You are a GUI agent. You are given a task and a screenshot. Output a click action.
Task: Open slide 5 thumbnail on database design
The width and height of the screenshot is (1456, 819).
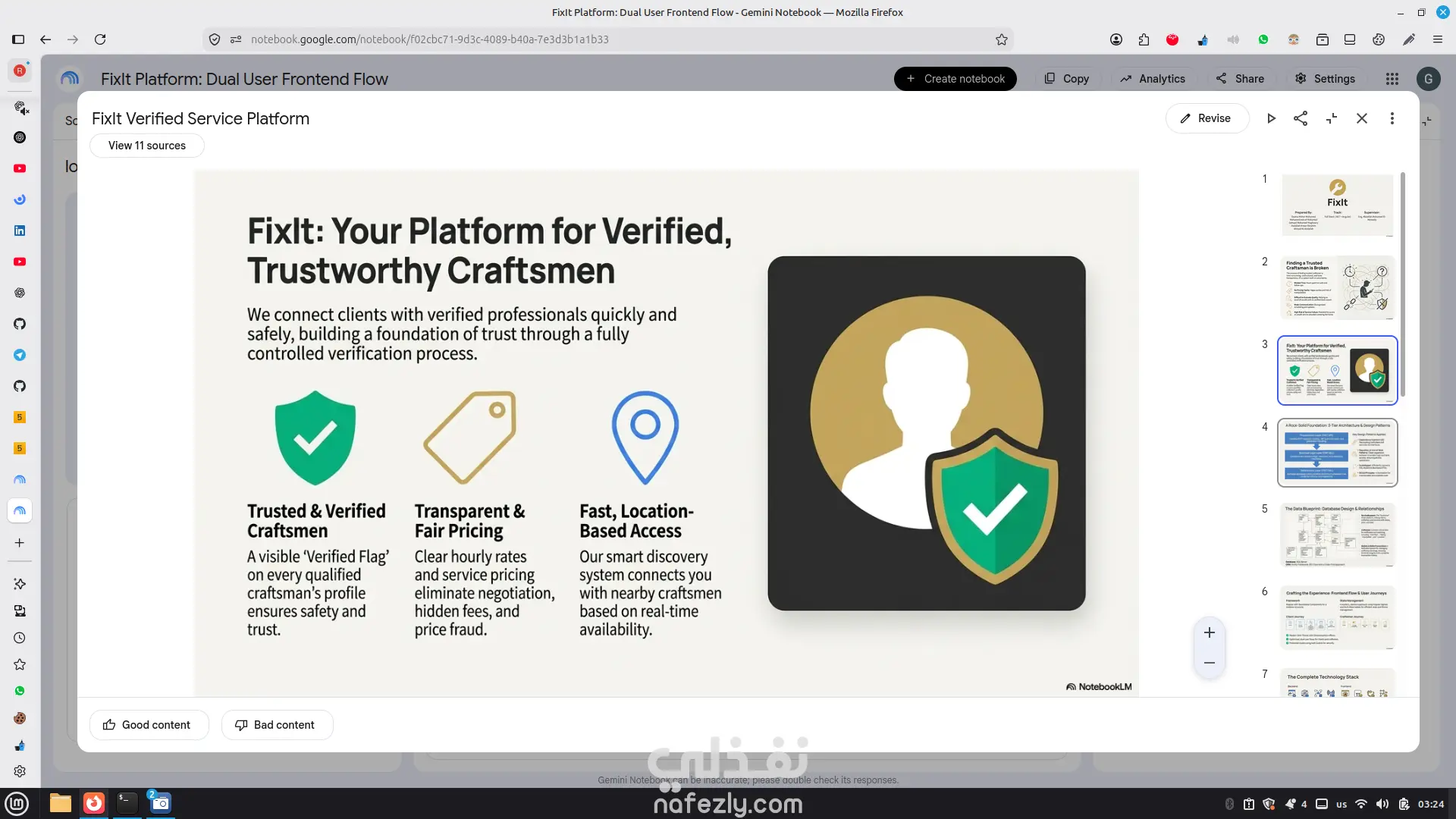point(1338,535)
